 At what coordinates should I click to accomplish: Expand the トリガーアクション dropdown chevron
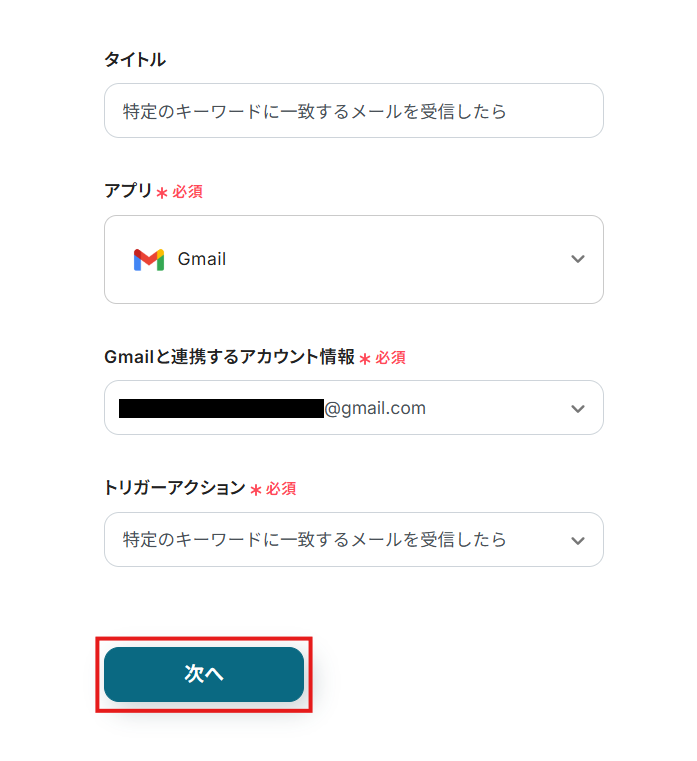(x=577, y=541)
